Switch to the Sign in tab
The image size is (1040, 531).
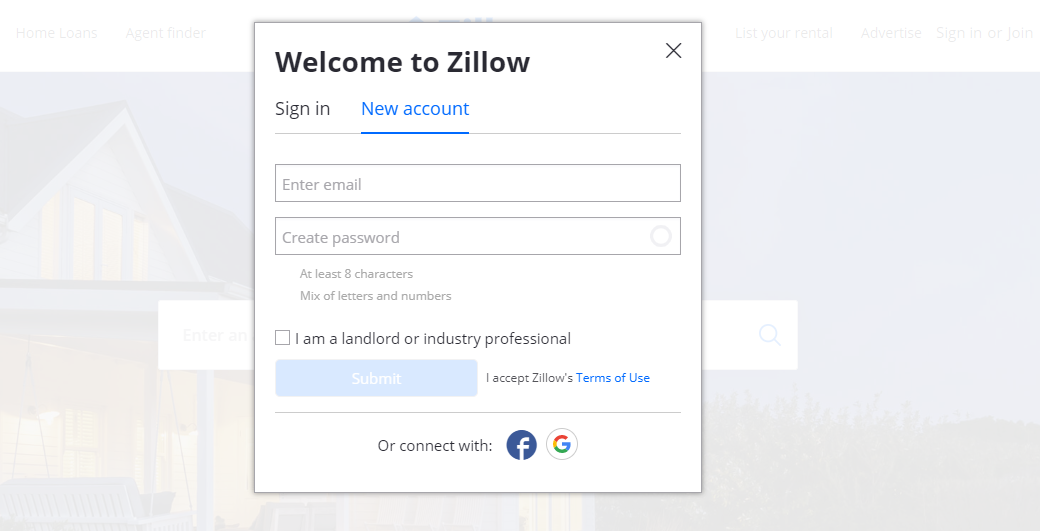coord(302,109)
